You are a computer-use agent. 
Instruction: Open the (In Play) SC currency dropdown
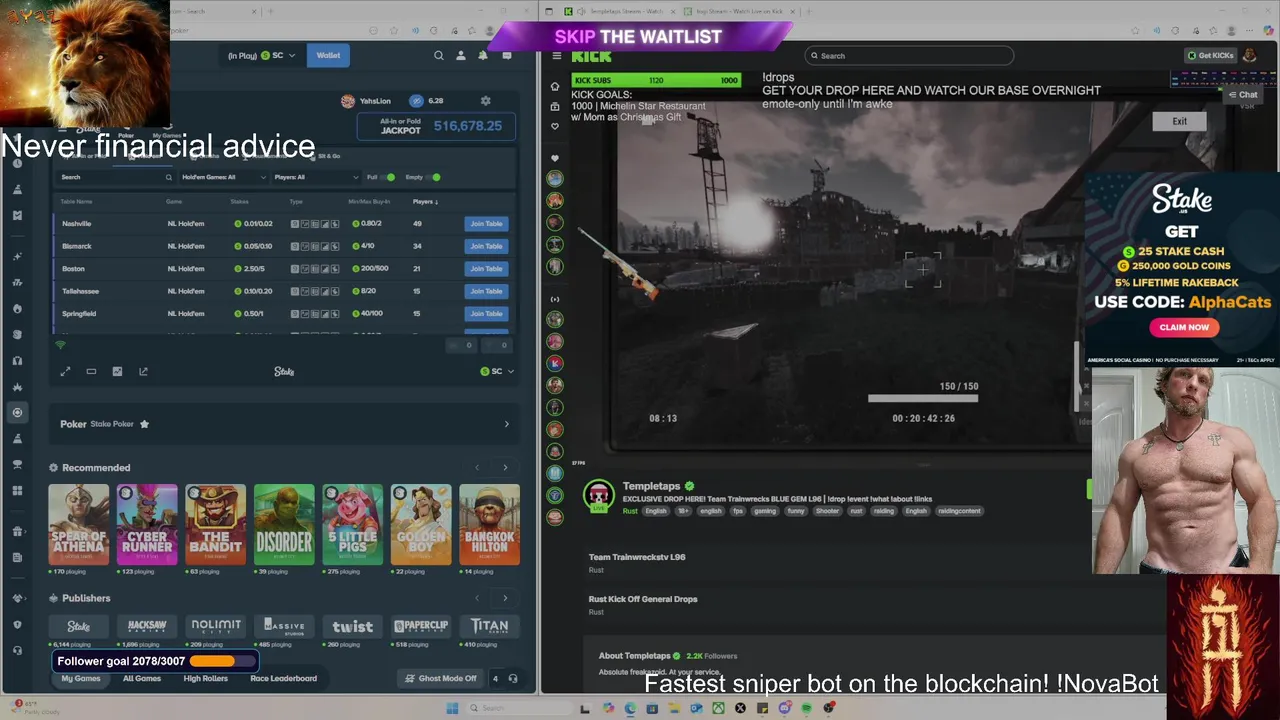coord(262,55)
